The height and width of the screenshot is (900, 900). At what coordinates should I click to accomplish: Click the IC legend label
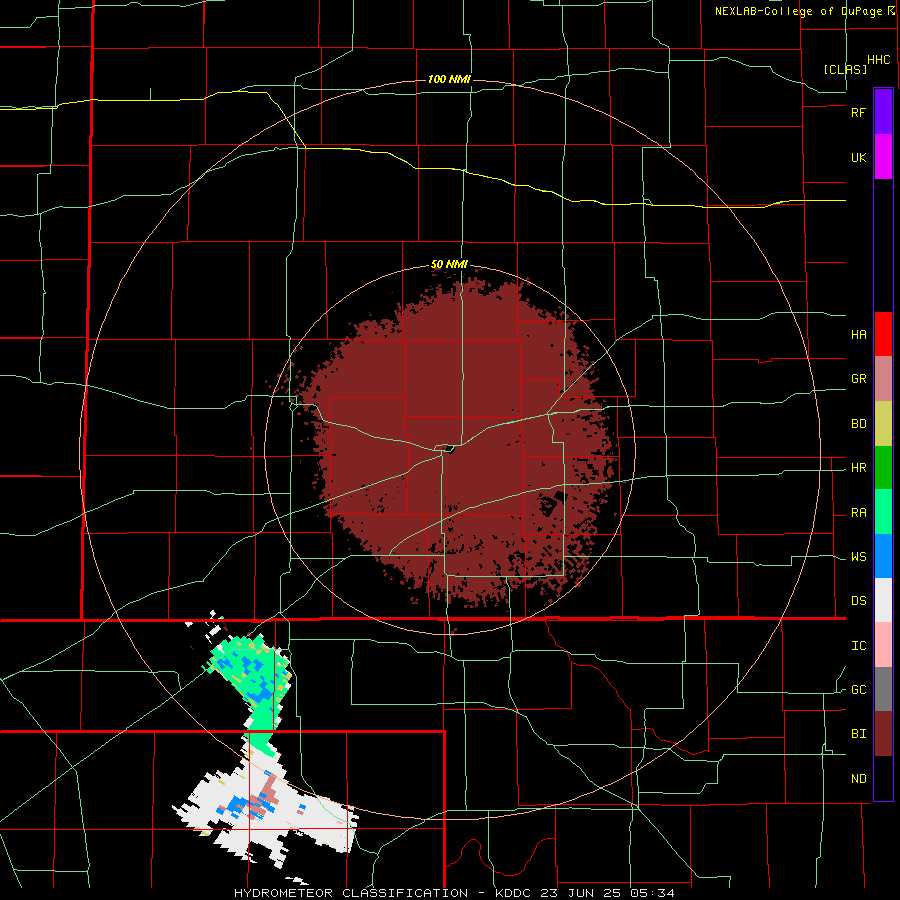click(x=858, y=646)
